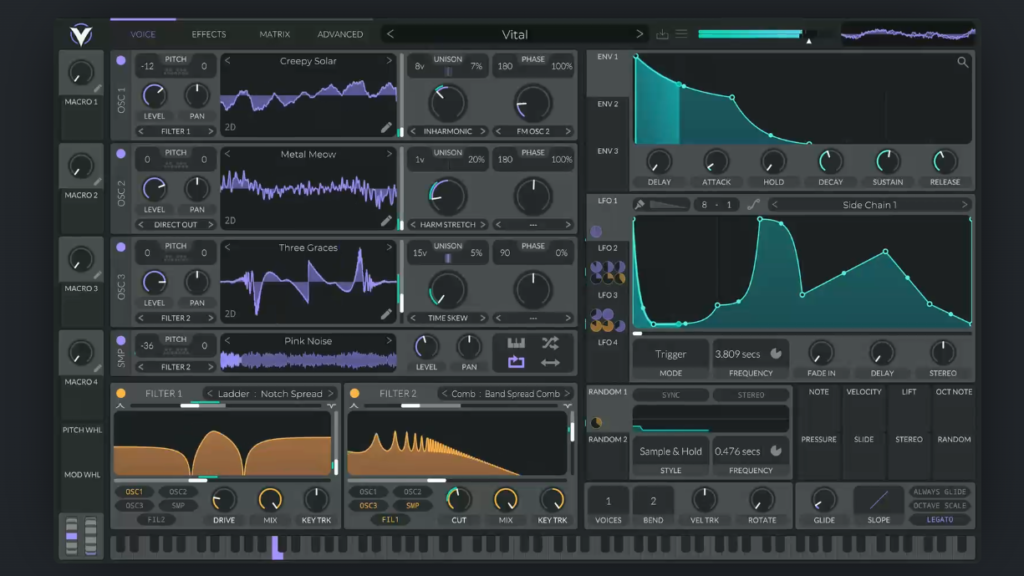Go to next OSC 1 wavetable after Creepy Solar

click(389, 61)
